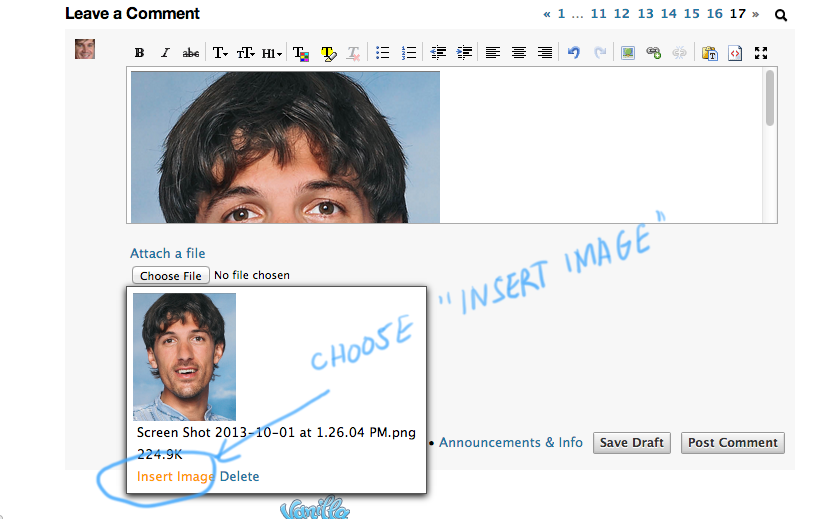Align text to the right

click(545, 53)
